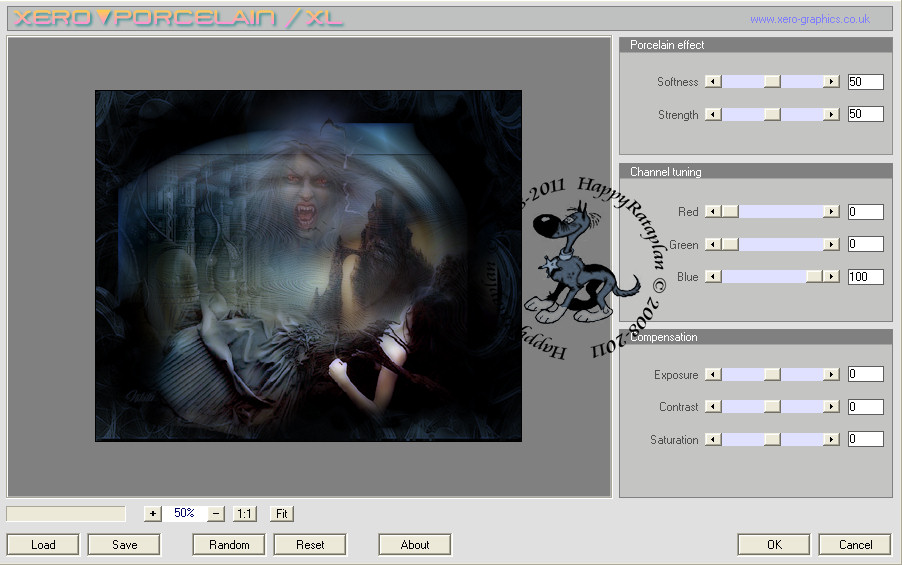
Task: Click the Softness slider thumb
Action: (773, 82)
